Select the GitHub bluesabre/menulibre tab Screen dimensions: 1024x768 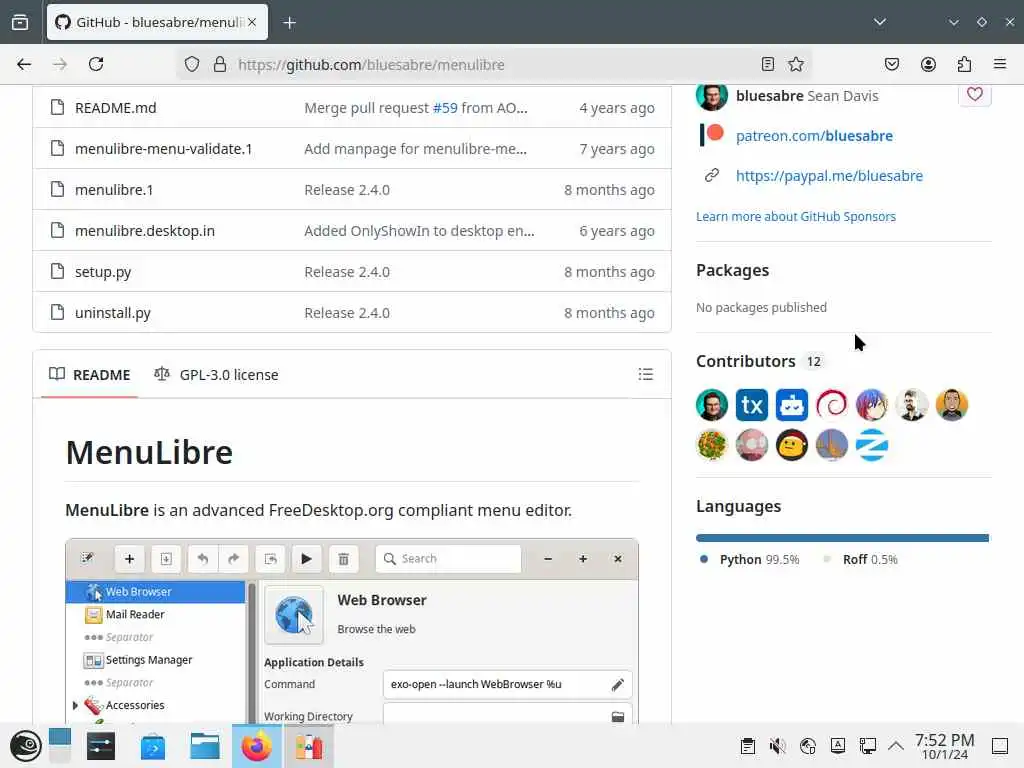(x=157, y=22)
